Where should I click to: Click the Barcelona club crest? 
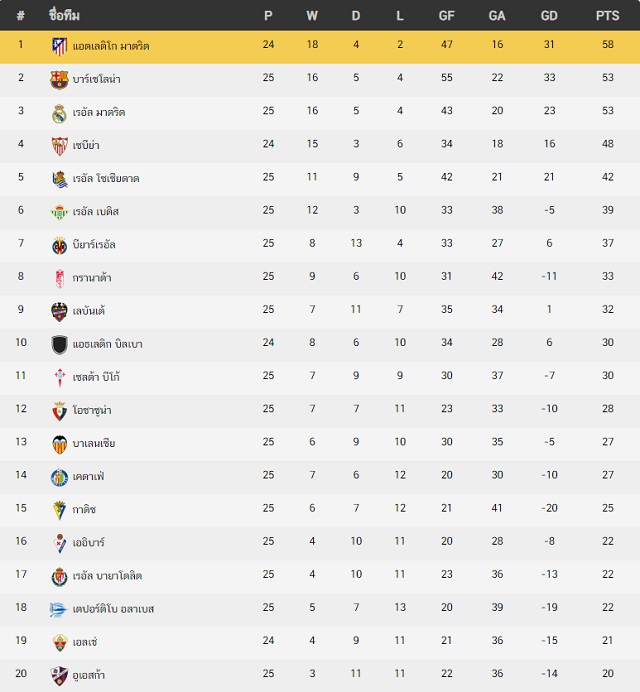[x=59, y=80]
